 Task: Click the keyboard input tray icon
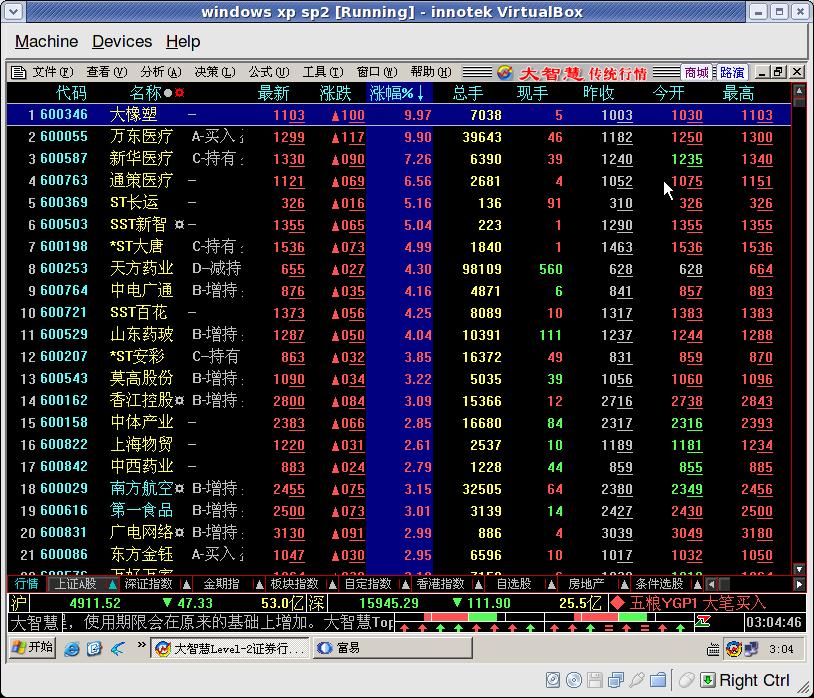point(713,649)
